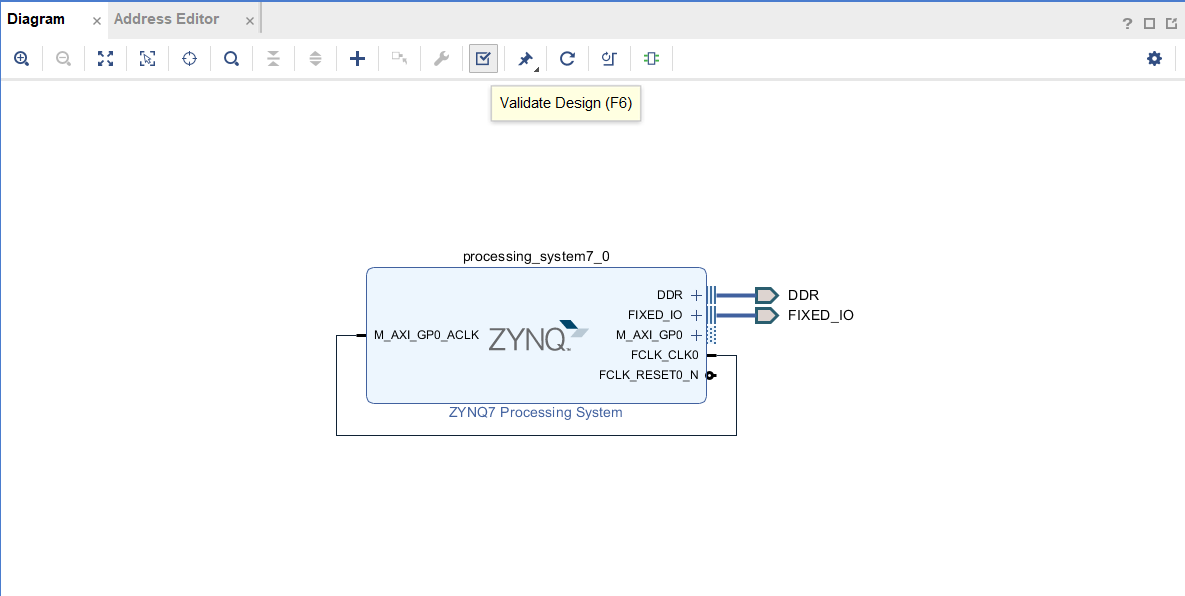Switch to the Address Editor tab
The image size is (1185, 596).
click(x=165, y=18)
